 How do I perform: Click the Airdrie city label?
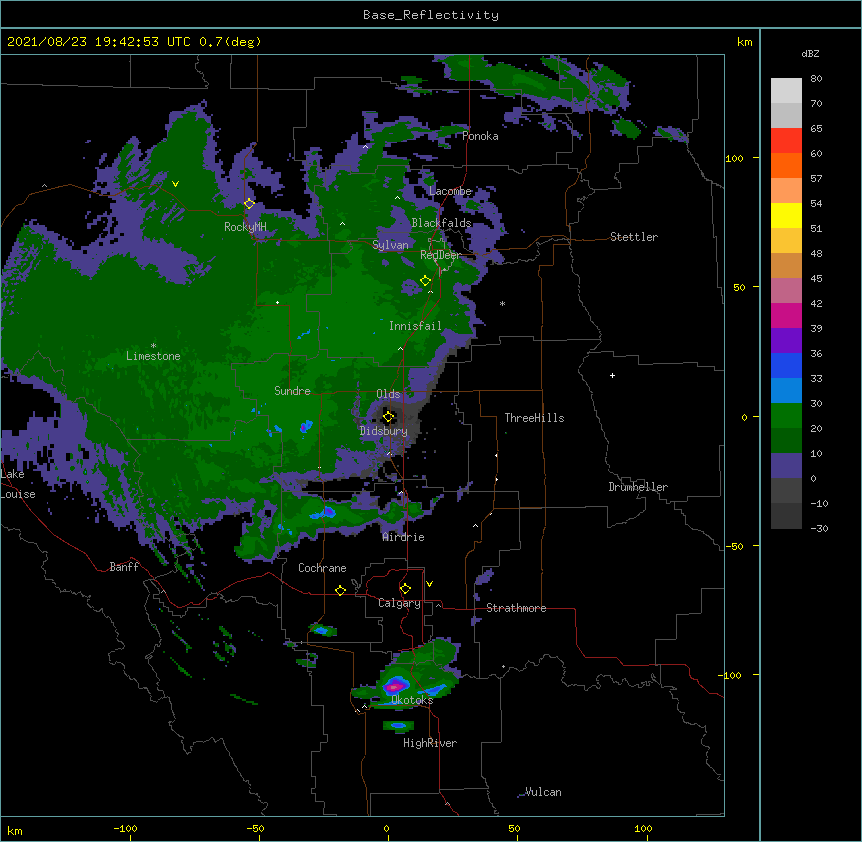click(403, 537)
